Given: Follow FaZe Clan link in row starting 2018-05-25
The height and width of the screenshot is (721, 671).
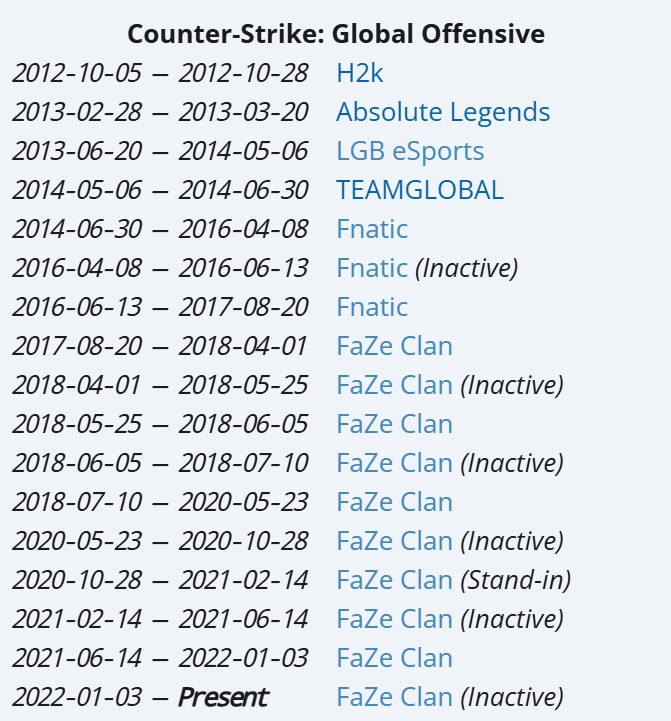Looking at the screenshot, I should 394,424.
